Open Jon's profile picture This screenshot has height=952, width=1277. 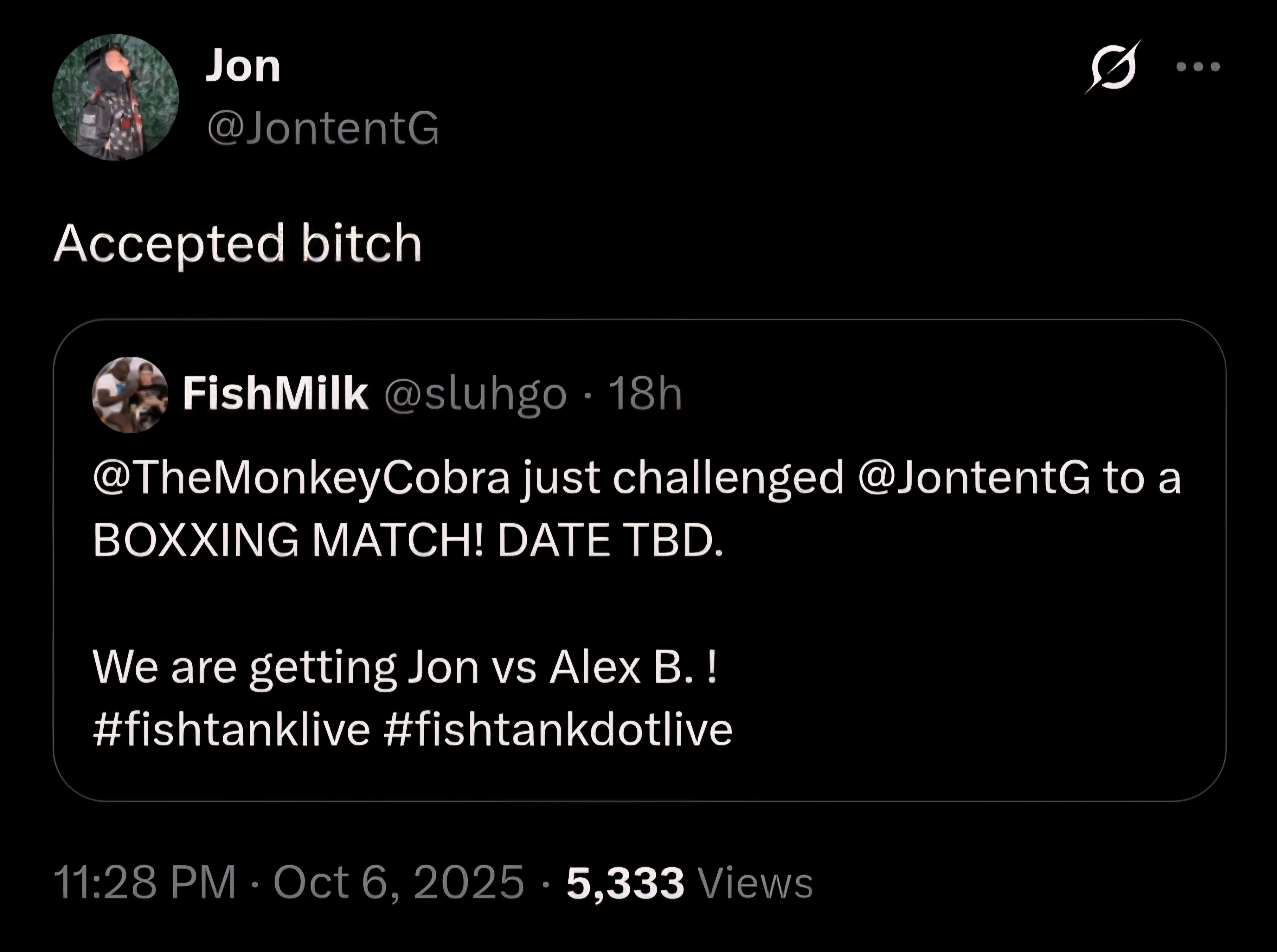pos(115,97)
